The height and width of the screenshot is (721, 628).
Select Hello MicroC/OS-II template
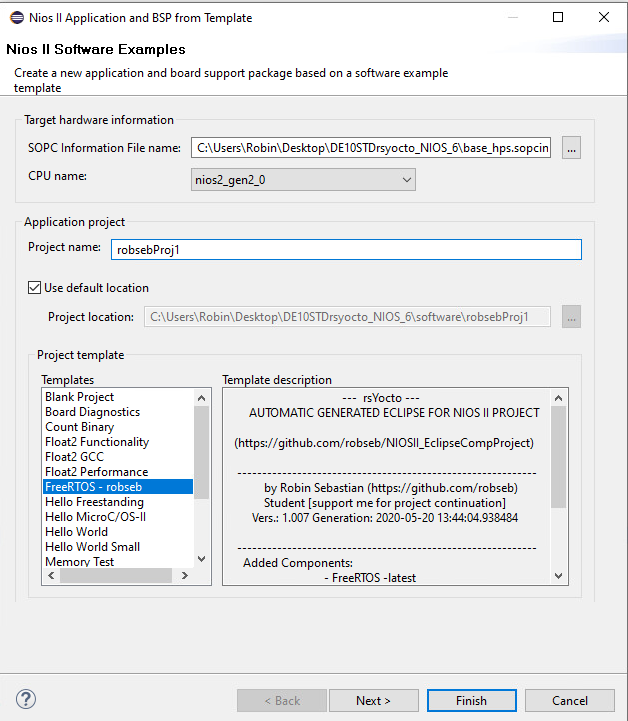[95, 517]
